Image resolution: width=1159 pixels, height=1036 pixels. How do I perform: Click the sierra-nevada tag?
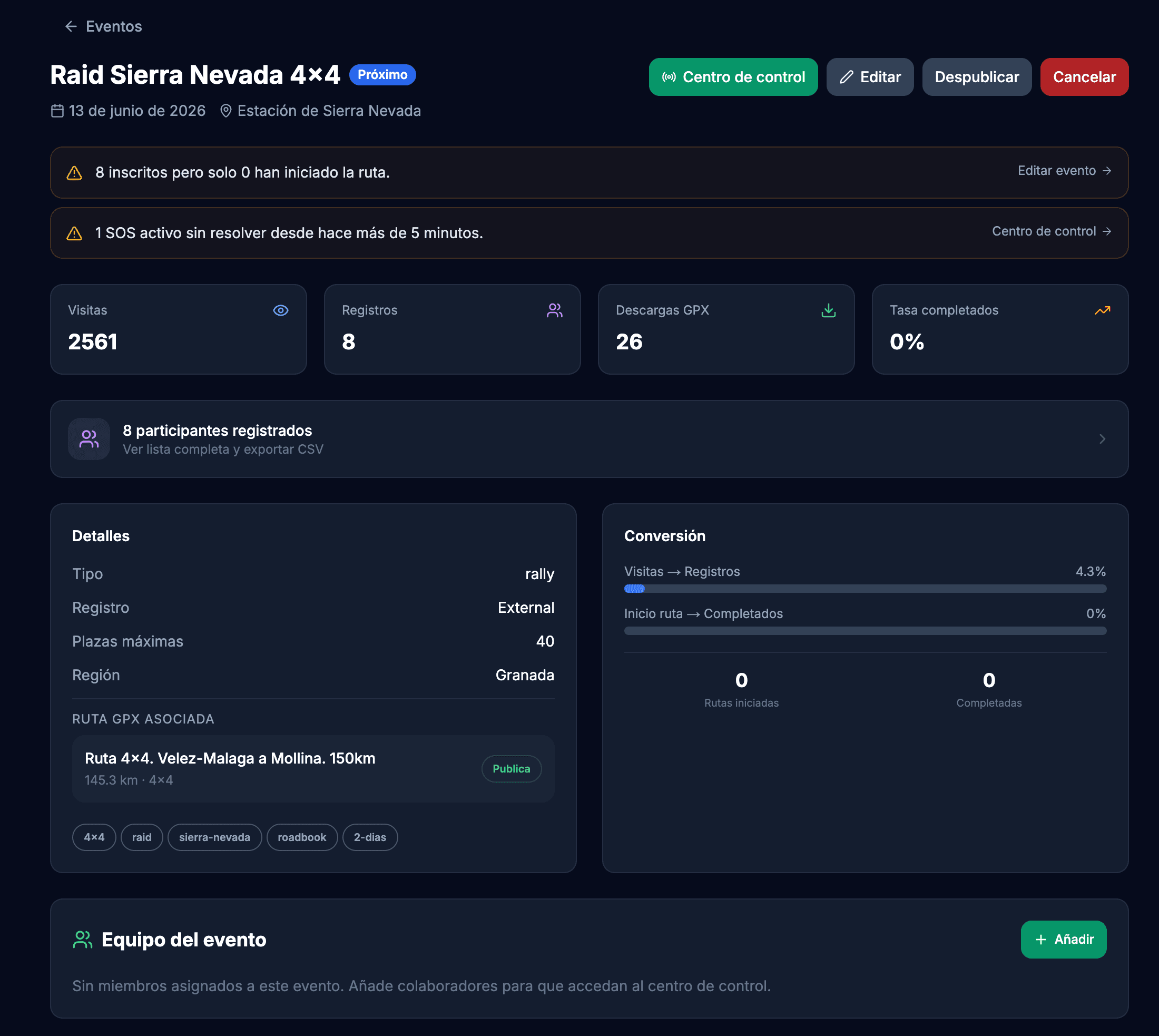pos(214,837)
